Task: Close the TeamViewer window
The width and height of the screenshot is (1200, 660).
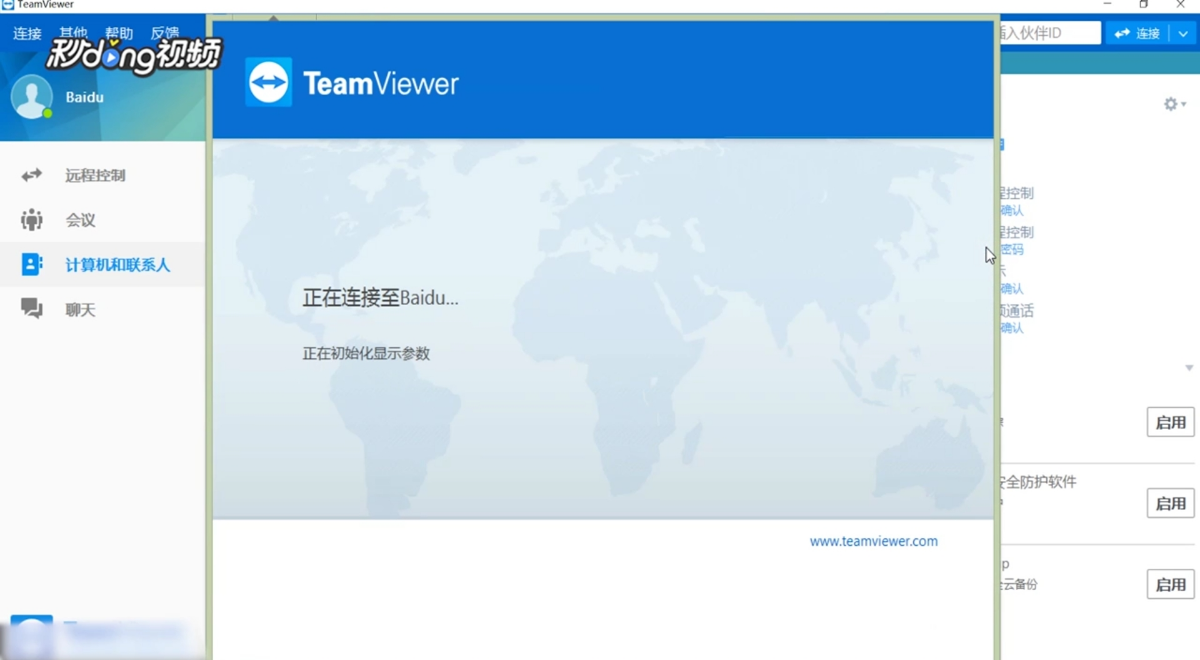Action: 1180,4
